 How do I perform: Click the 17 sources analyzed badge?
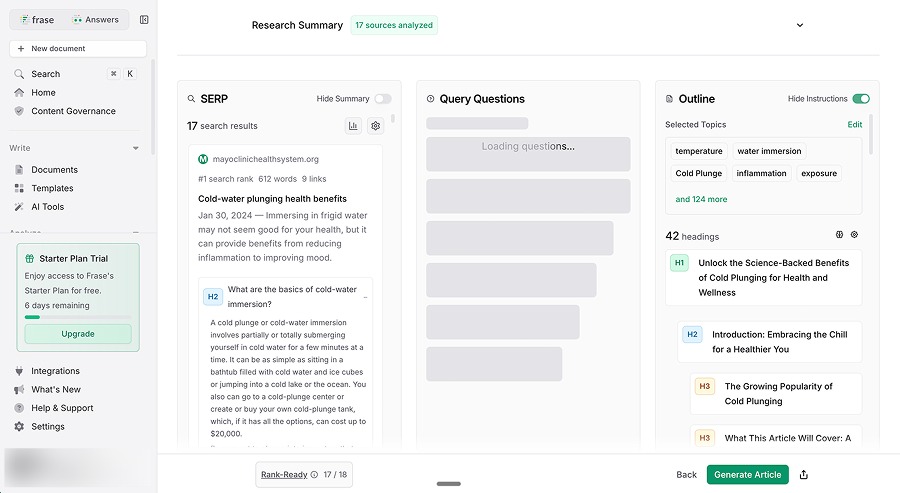click(x=394, y=25)
